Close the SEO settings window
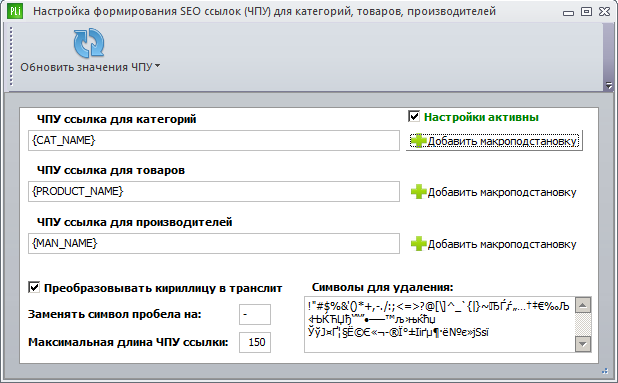This screenshot has width=618, height=383. (x=605, y=12)
